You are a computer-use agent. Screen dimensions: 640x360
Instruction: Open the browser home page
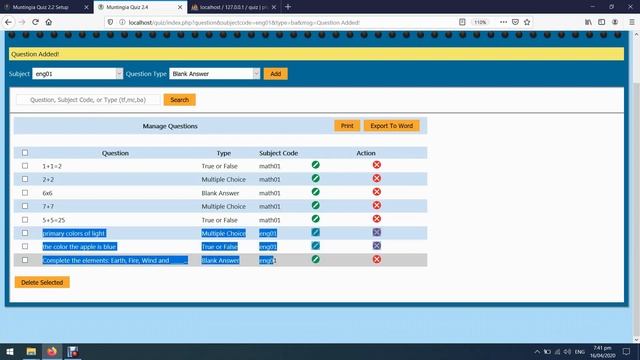coord(49,22)
